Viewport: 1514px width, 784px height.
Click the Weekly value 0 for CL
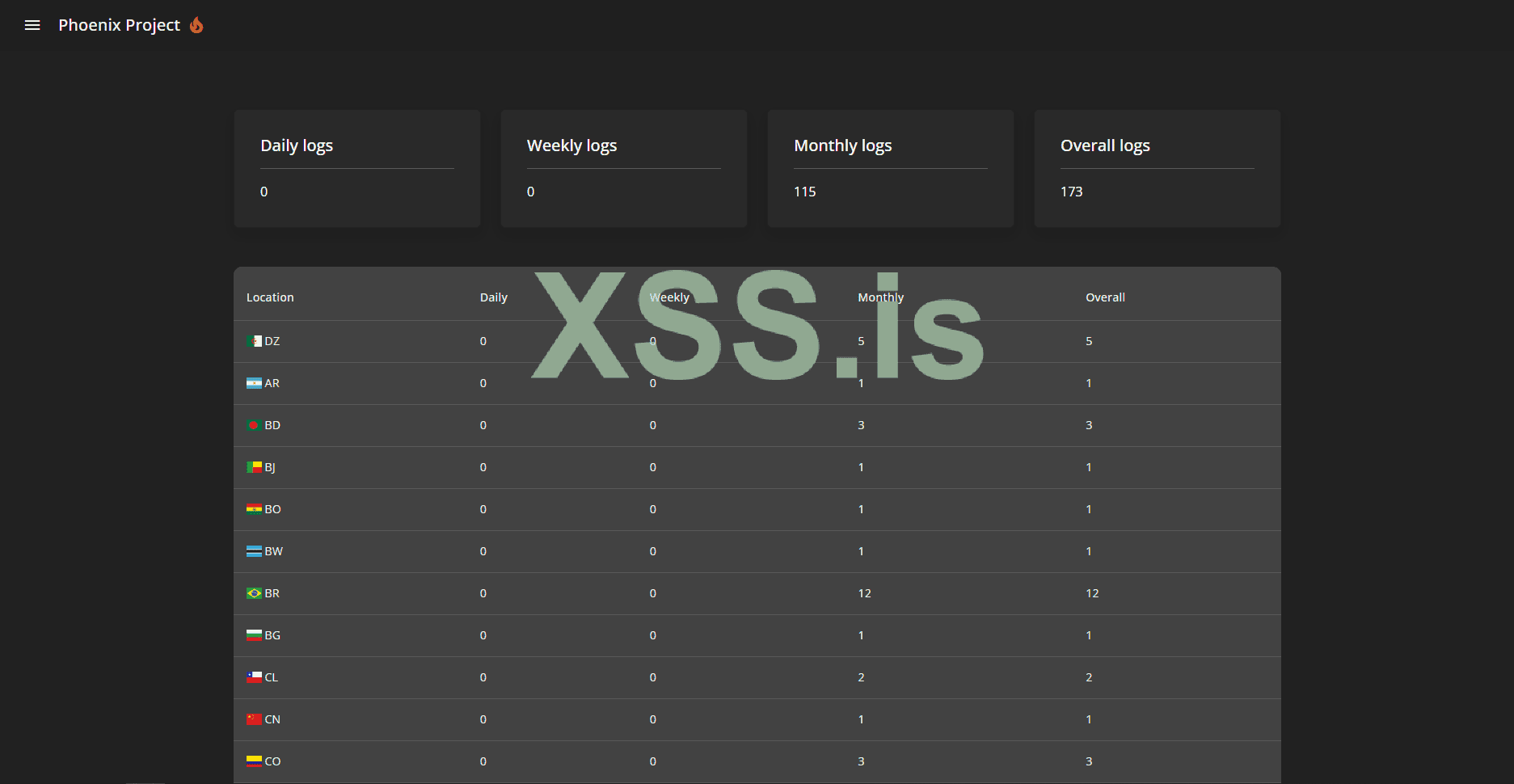[653, 677]
